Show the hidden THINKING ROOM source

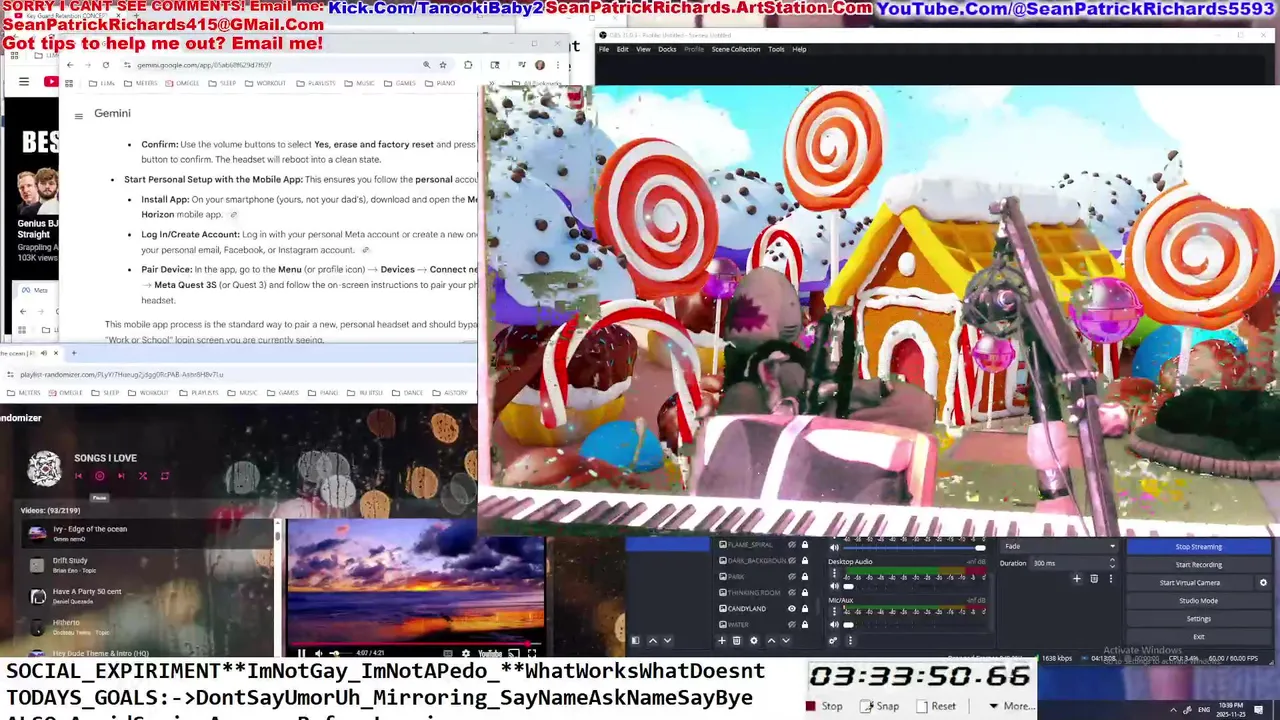point(792,593)
